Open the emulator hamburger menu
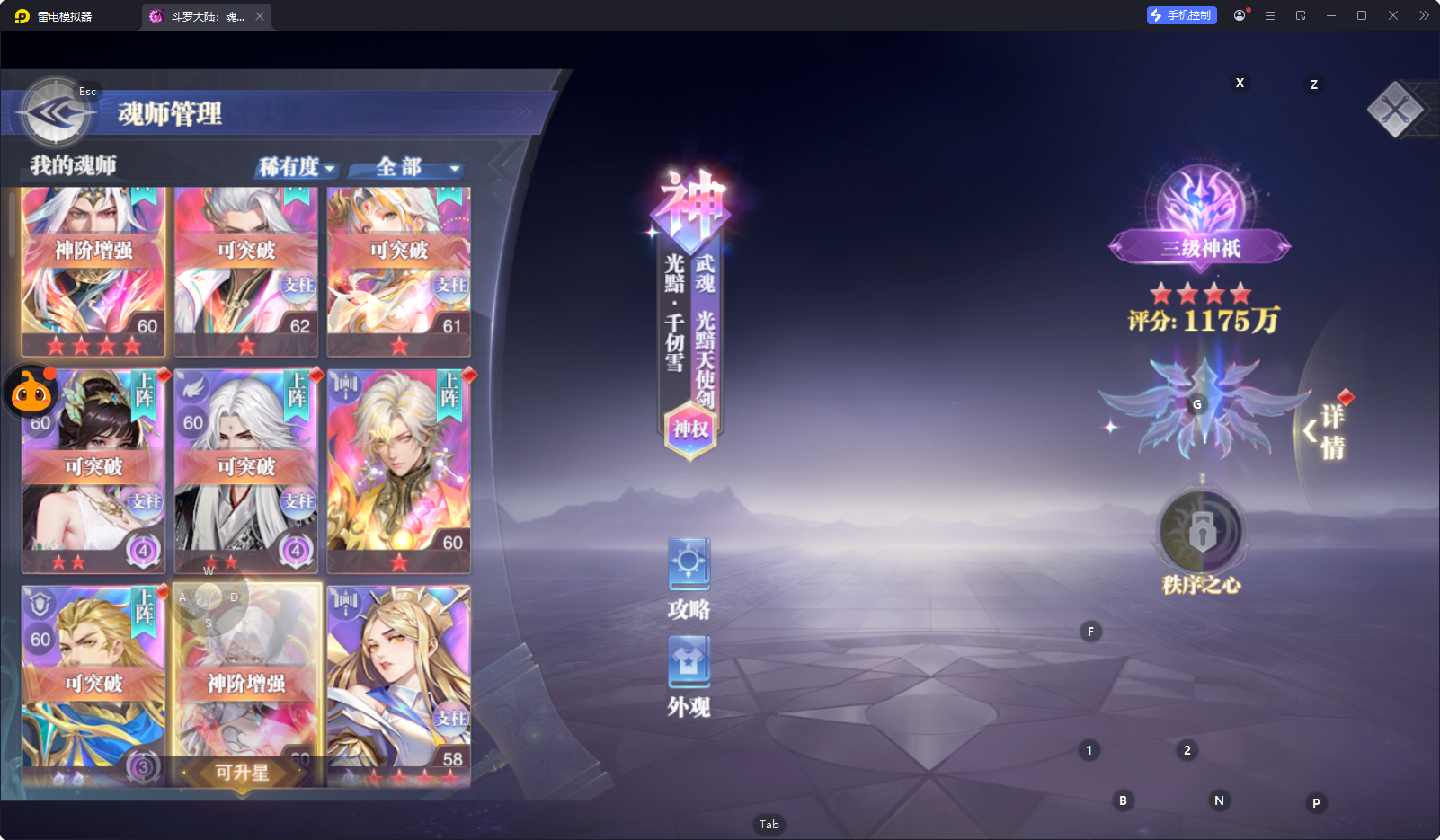This screenshot has height=840, width=1440. pos(1270,15)
